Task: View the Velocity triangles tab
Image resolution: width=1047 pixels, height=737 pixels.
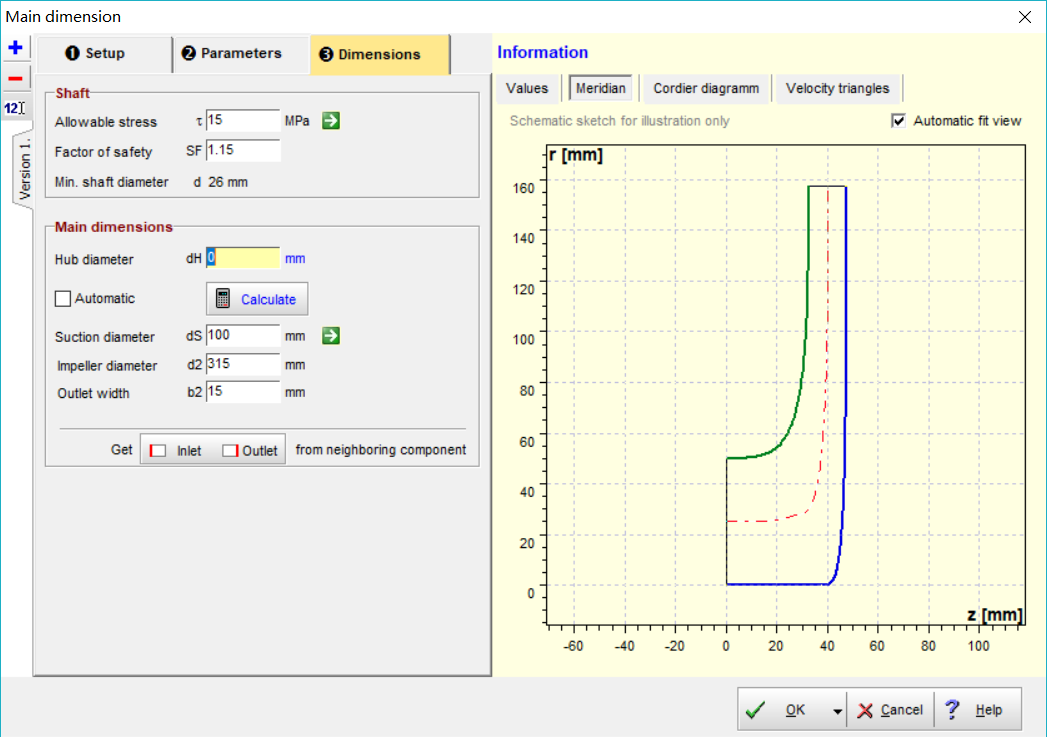Action: (837, 88)
